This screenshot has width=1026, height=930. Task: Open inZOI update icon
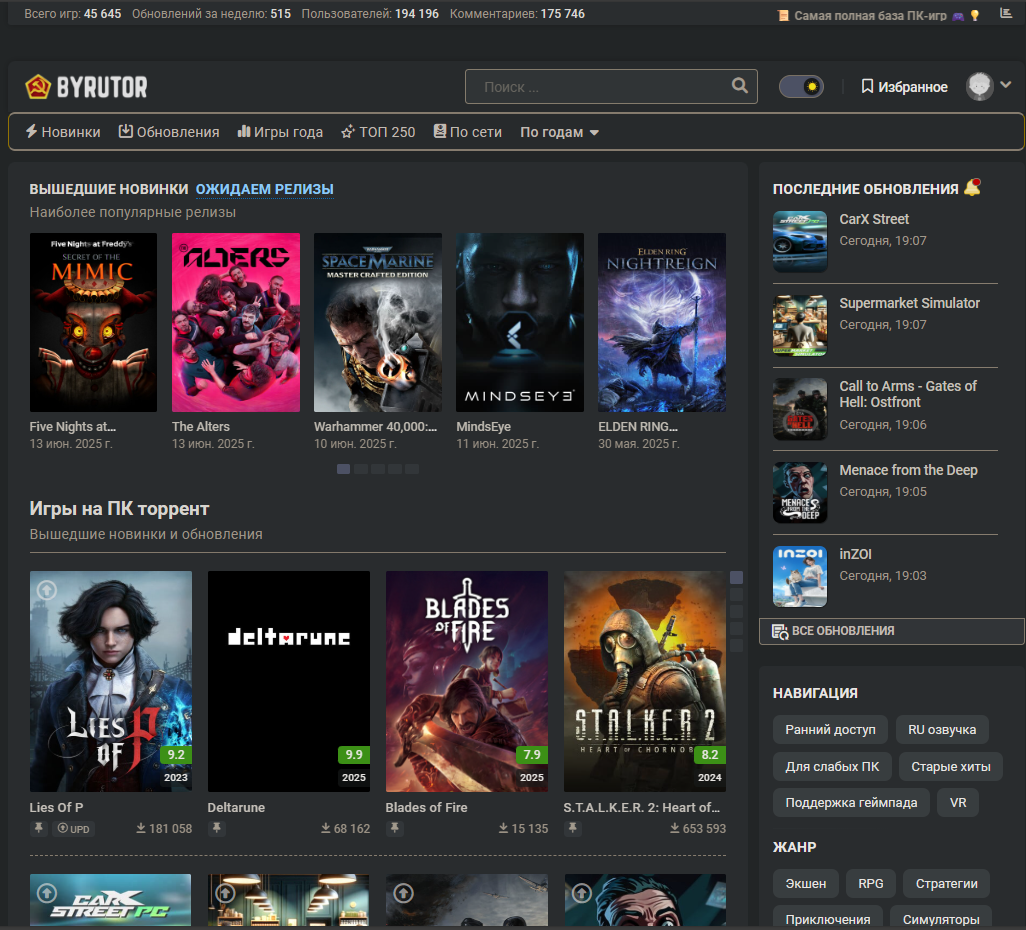(x=800, y=577)
